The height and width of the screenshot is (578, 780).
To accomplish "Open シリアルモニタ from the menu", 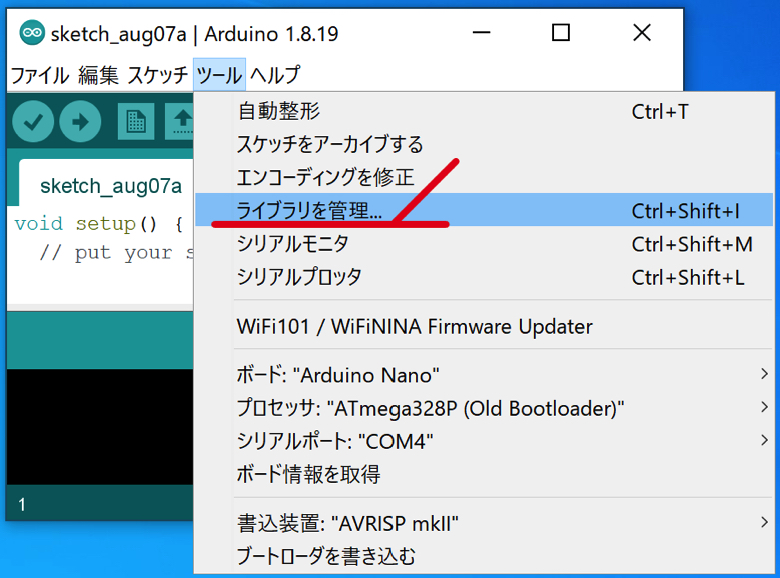I will pos(484,244).
